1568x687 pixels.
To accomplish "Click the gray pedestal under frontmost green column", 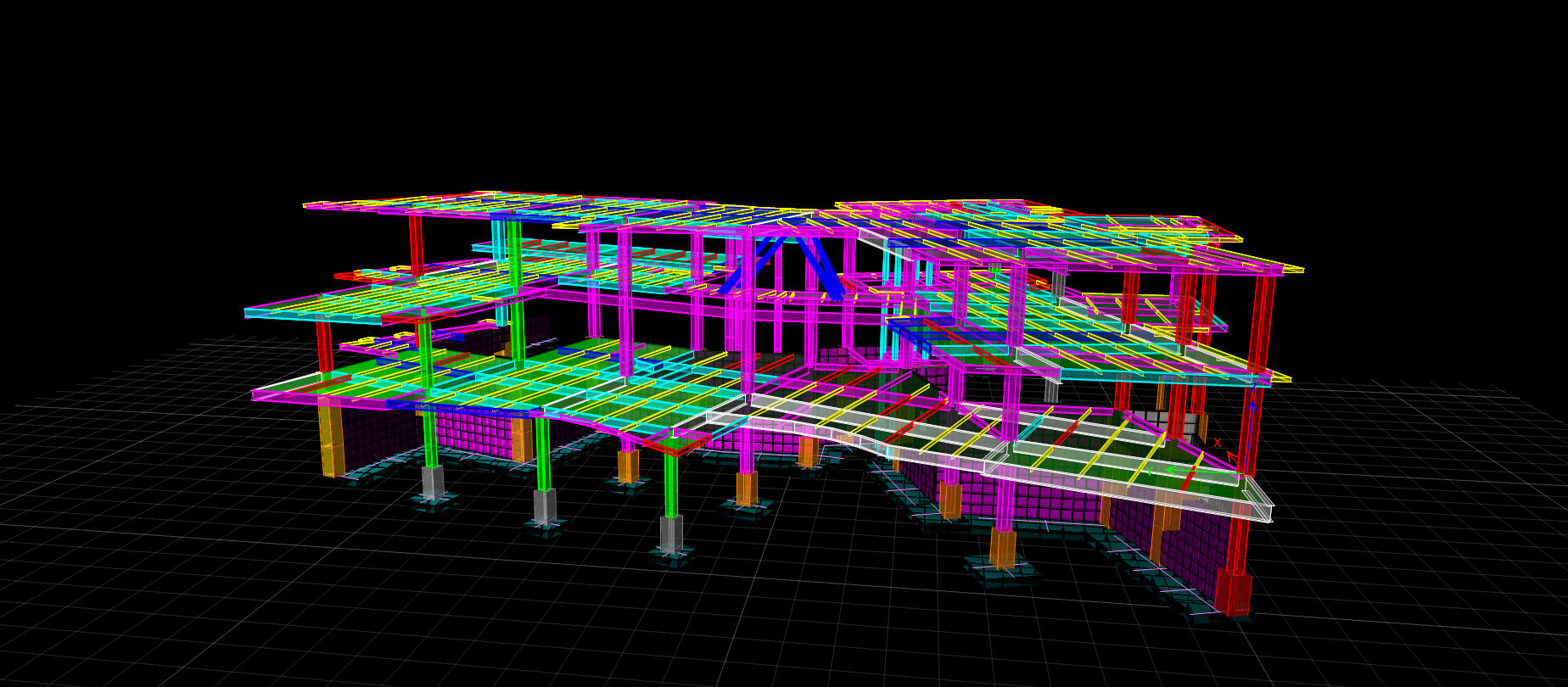I will click(x=671, y=534).
